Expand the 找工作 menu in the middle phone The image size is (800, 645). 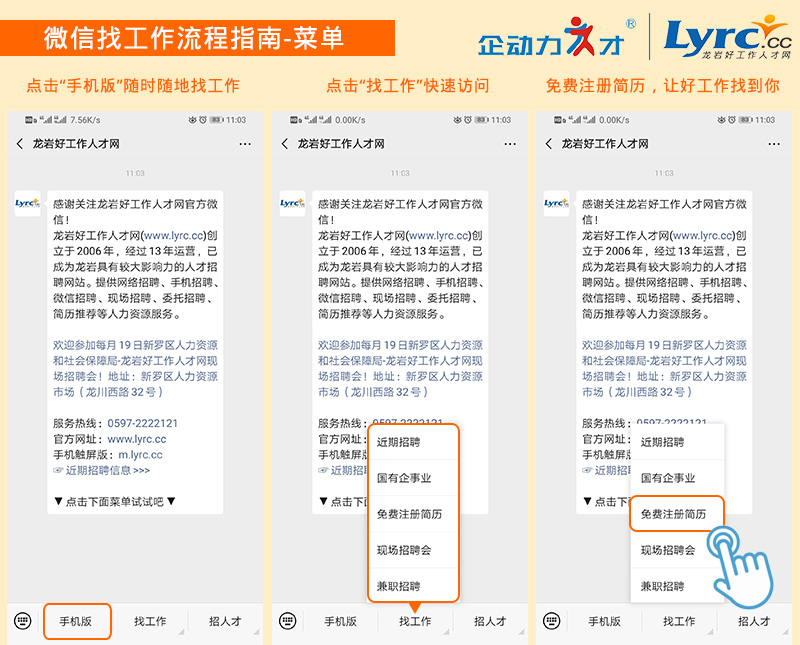click(x=415, y=621)
